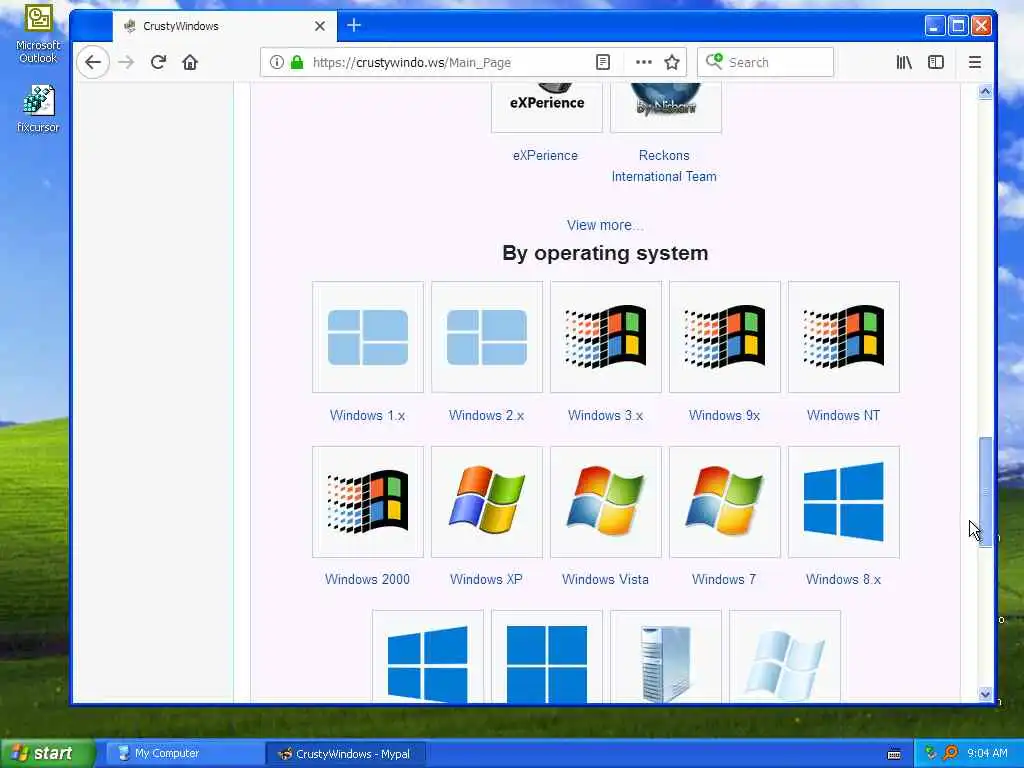Click the scrollbar up arrow
Image resolution: width=1024 pixels, height=768 pixels.
tap(985, 92)
